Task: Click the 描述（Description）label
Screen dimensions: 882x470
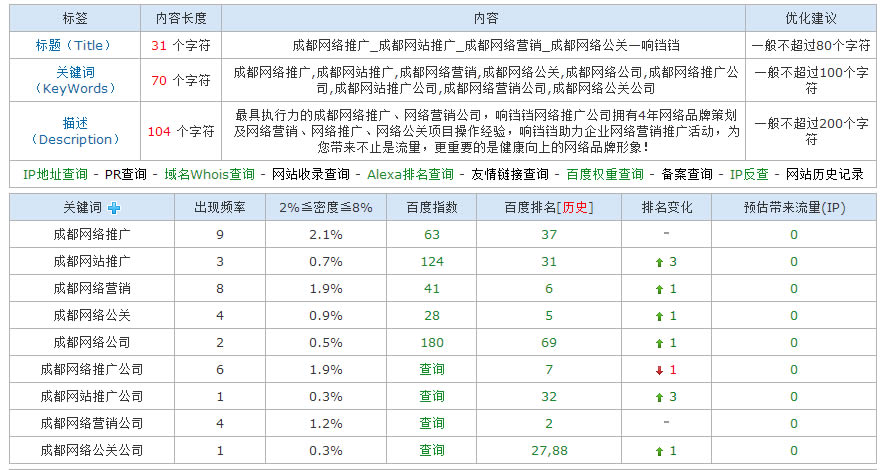Action: (74, 131)
